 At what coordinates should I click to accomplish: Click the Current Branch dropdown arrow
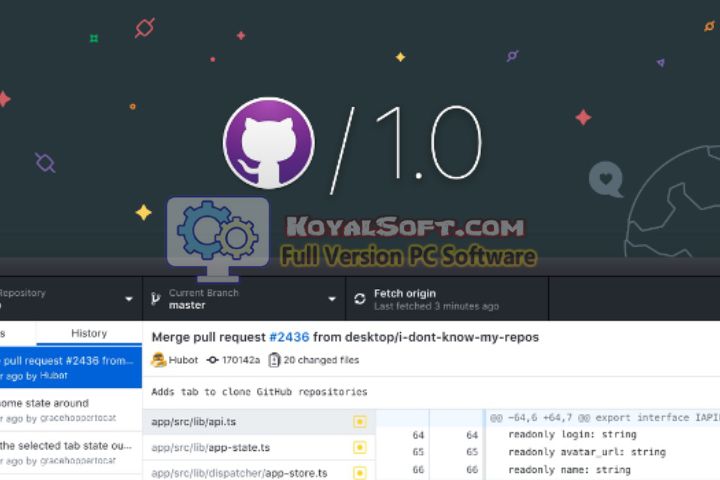(332, 299)
